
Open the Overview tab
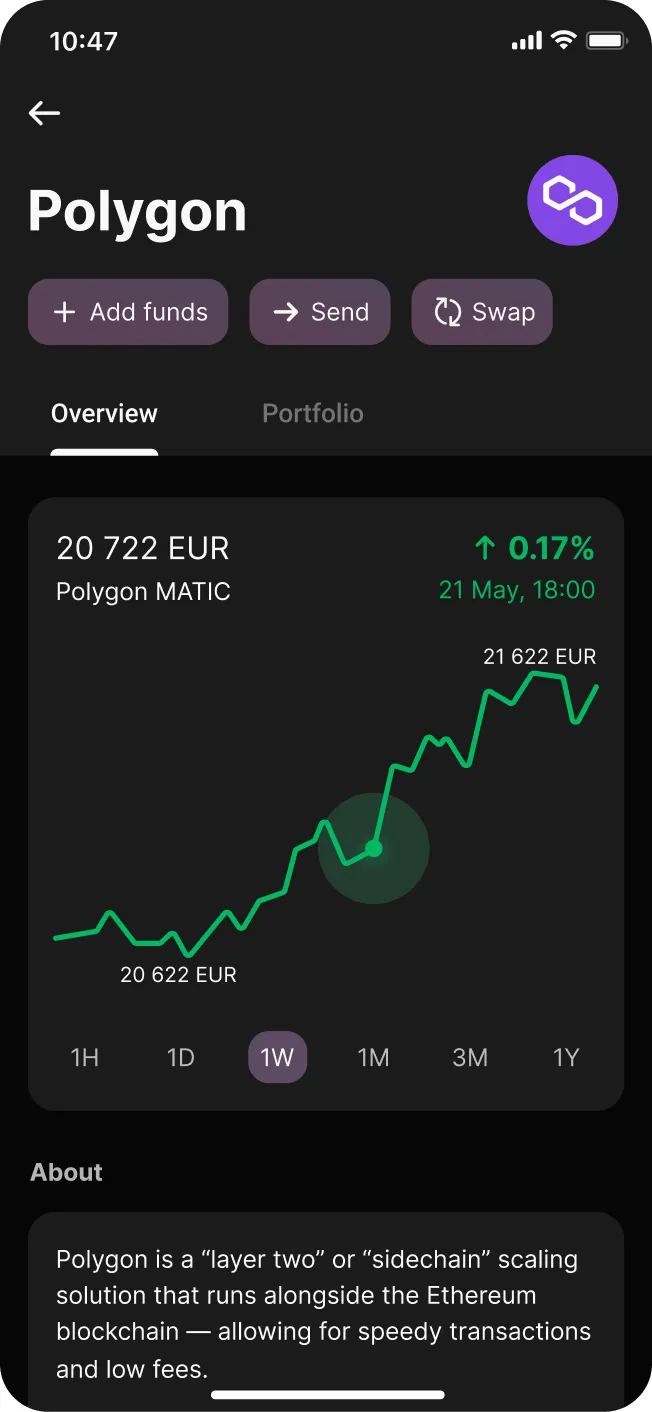click(x=104, y=414)
